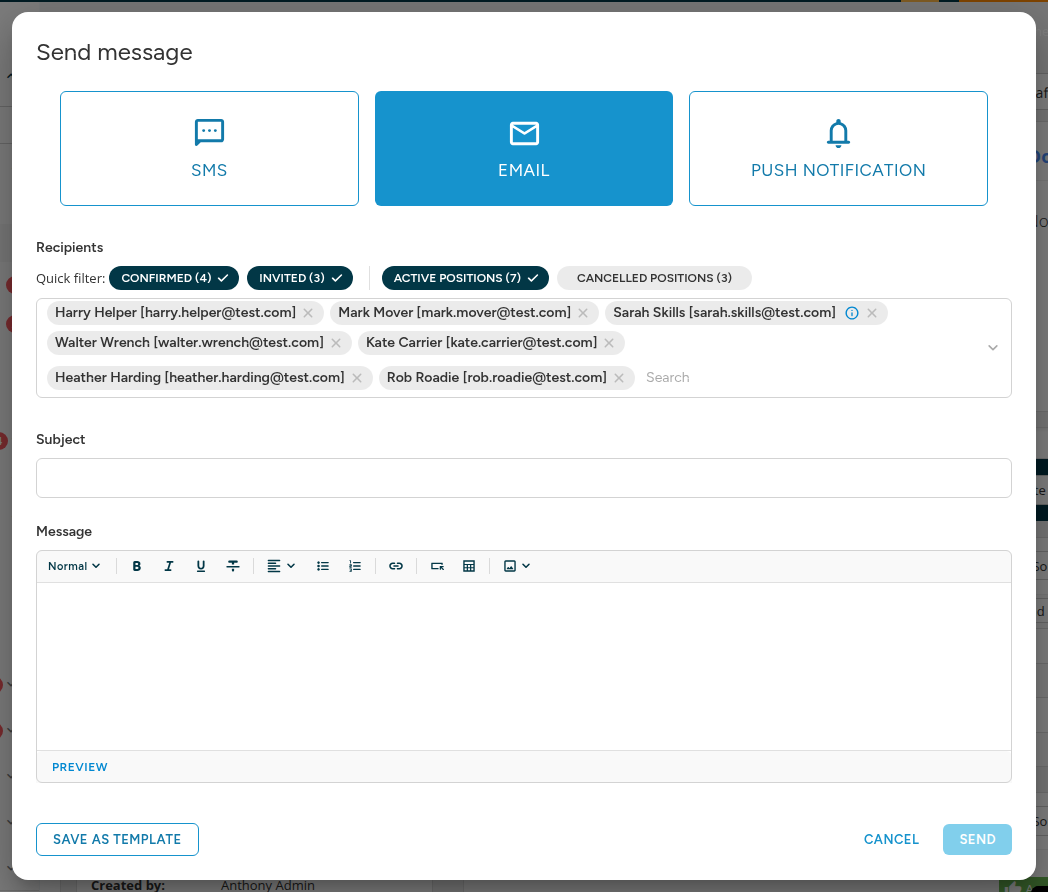This screenshot has height=892, width=1048.
Task: Insert a hyperlink
Action: [396, 566]
